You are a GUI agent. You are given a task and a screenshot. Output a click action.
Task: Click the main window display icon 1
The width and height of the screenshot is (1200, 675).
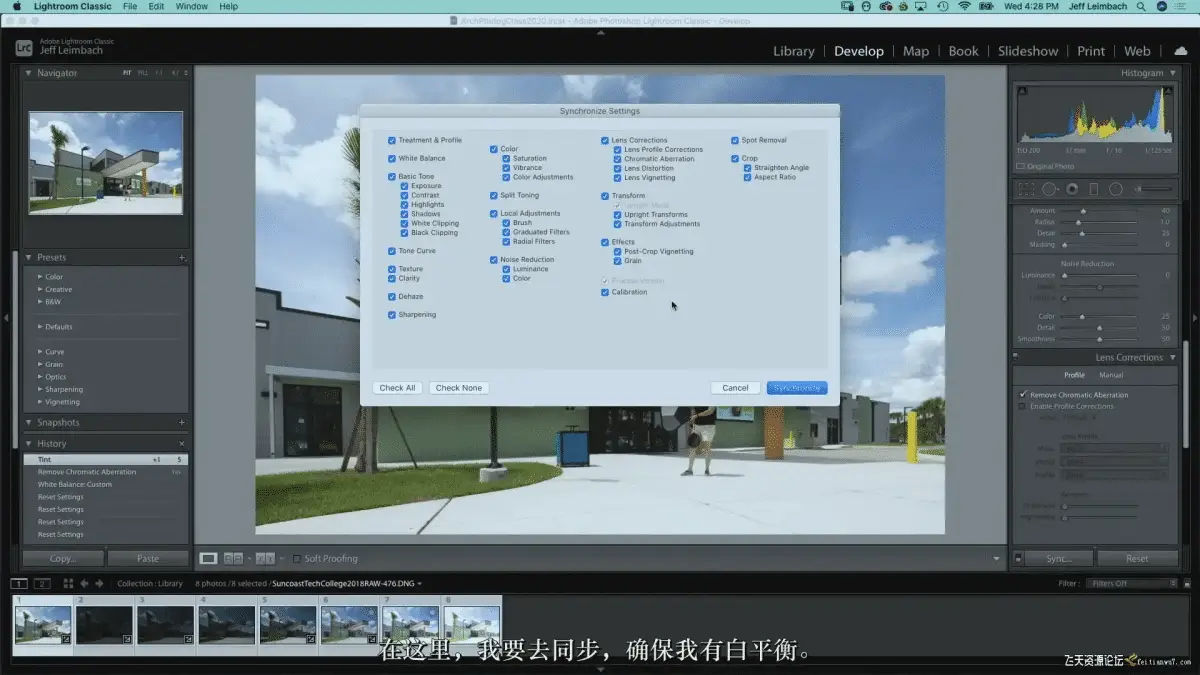pos(19,583)
